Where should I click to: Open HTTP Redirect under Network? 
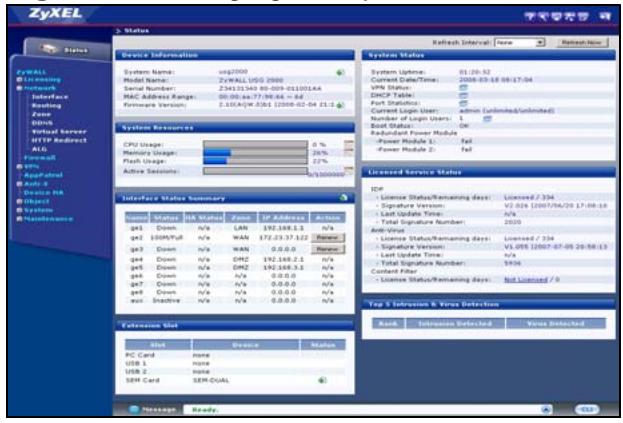(x=59, y=141)
